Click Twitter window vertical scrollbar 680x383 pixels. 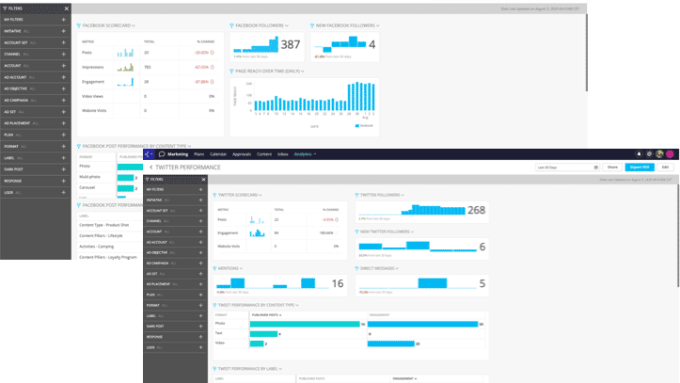pyautogui.click(x=678, y=235)
